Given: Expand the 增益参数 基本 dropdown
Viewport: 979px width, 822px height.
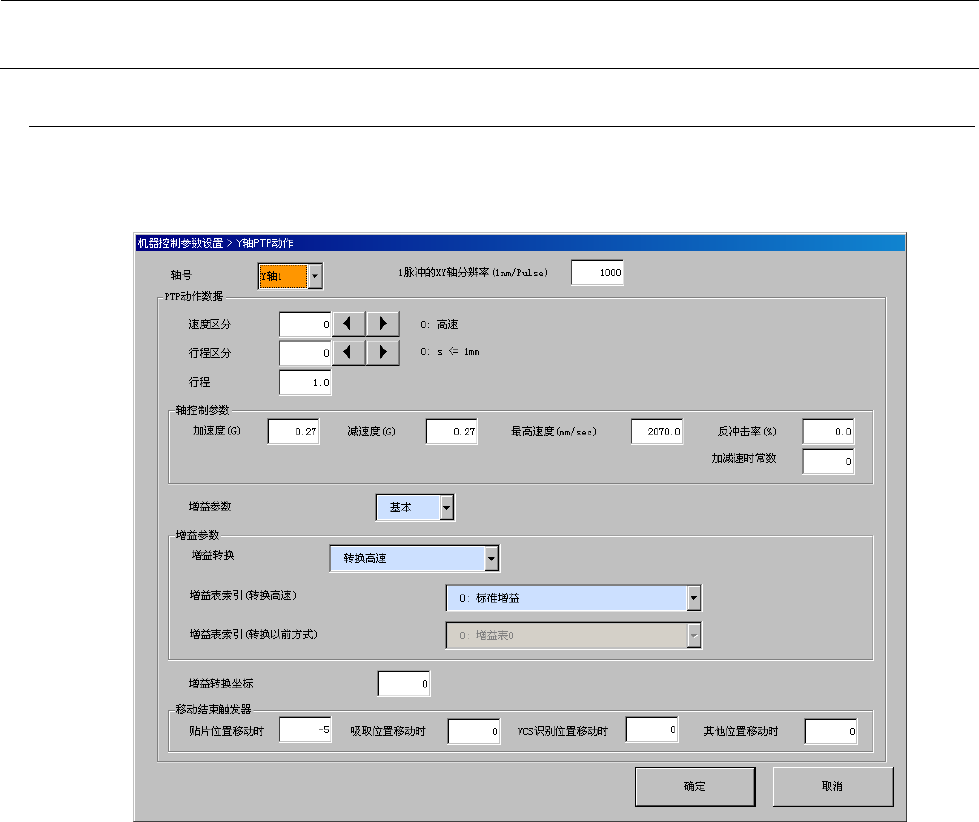Looking at the screenshot, I should tap(447, 508).
